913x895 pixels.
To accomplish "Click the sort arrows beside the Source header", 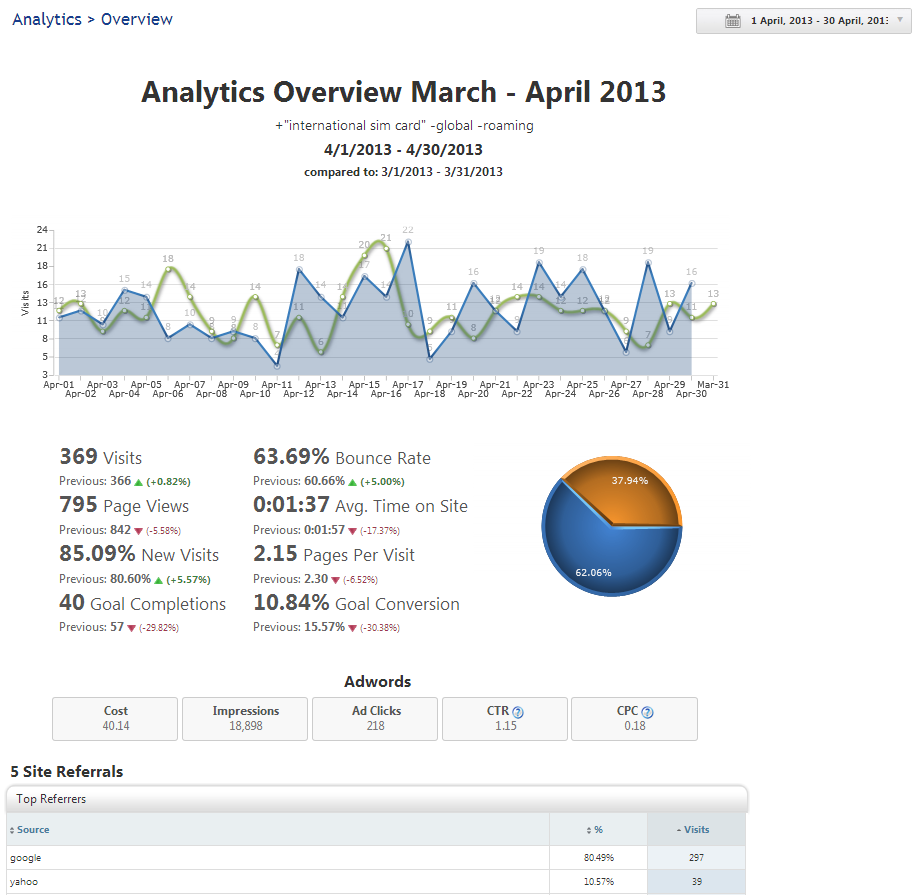I will 12,830.
